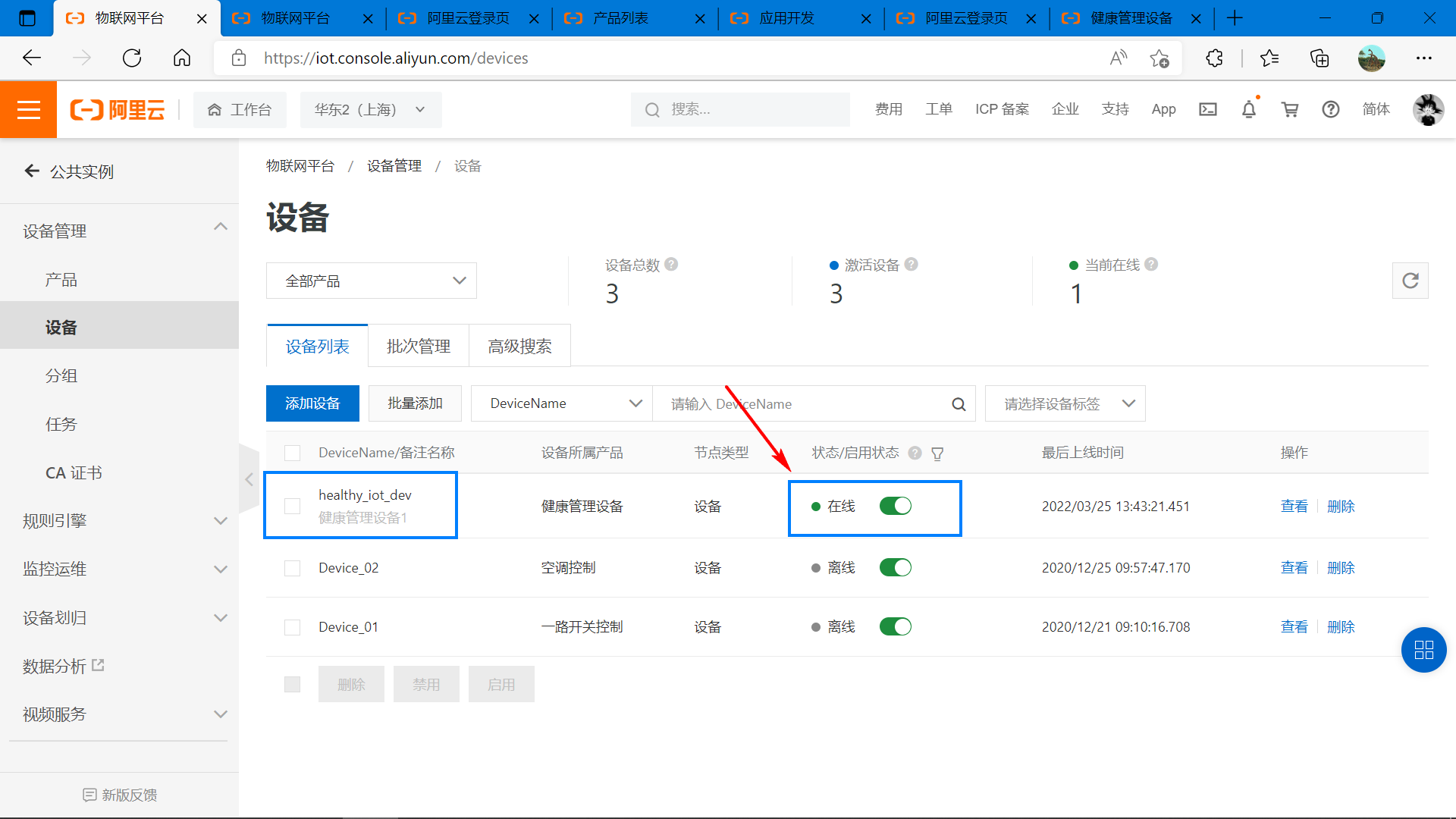The height and width of the screenshot is (819, 1456).
Task: Open 产品 in the sidebar
Action: 61,280
